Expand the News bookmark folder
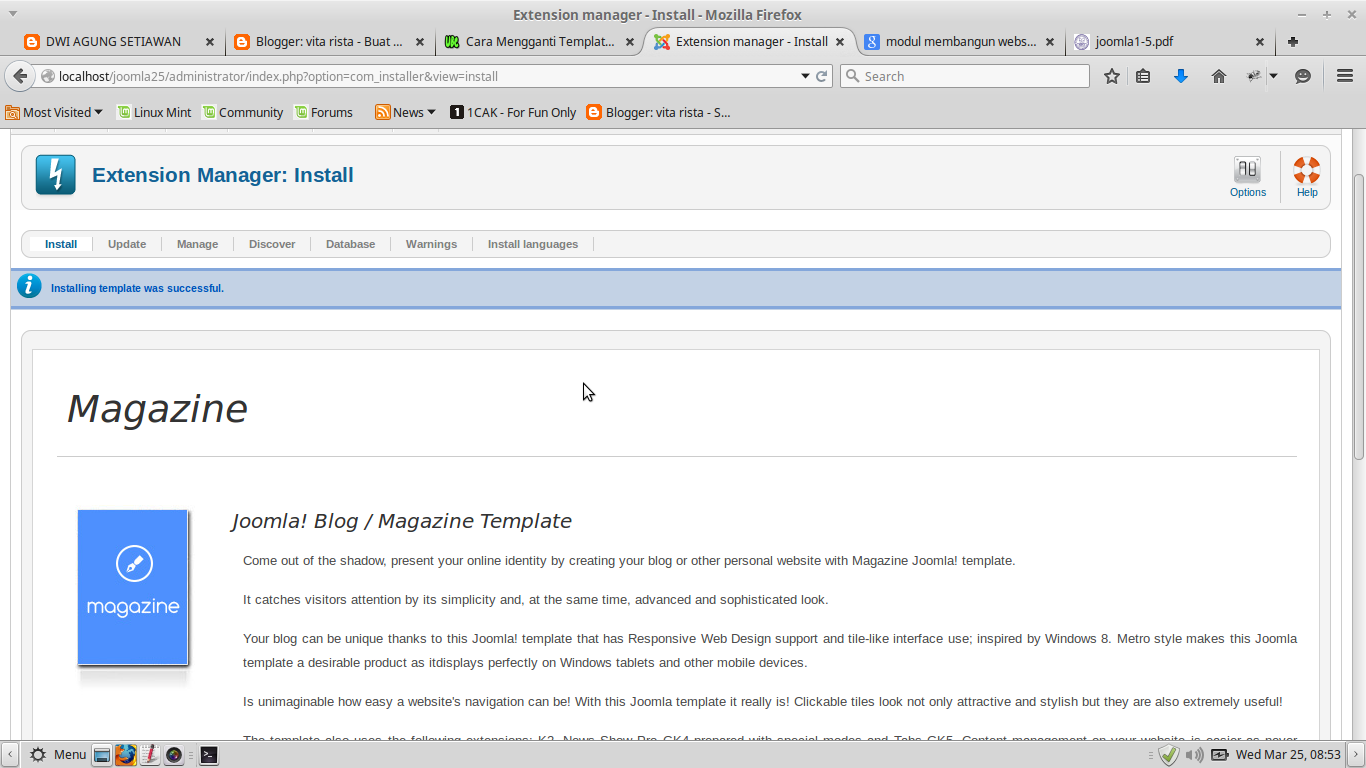The height and width of the screenshot is (768, 1366). tap(405, 112)
